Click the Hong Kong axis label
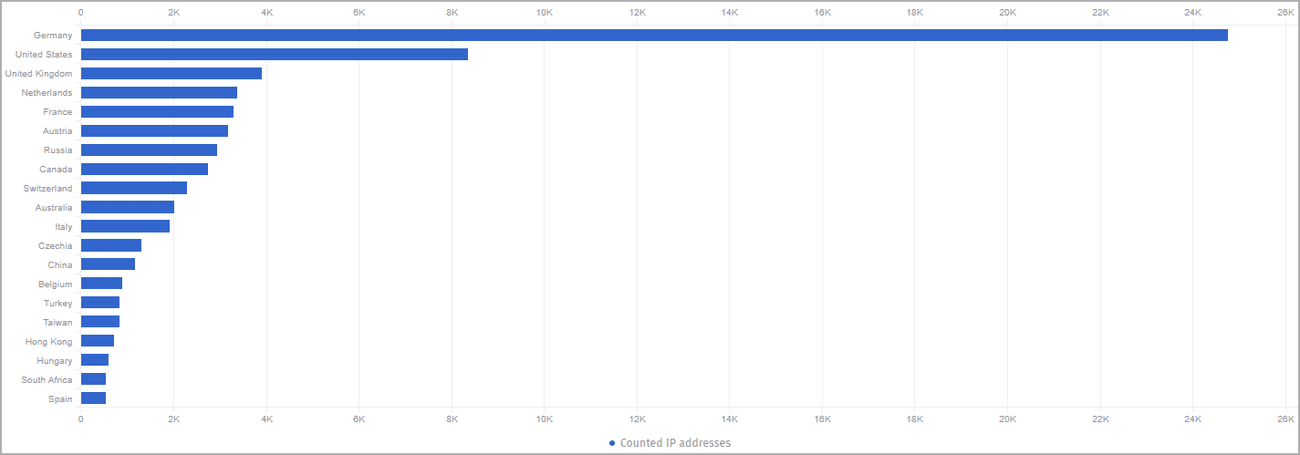Viewport: 1300px width, 455px height. [50, 341]
